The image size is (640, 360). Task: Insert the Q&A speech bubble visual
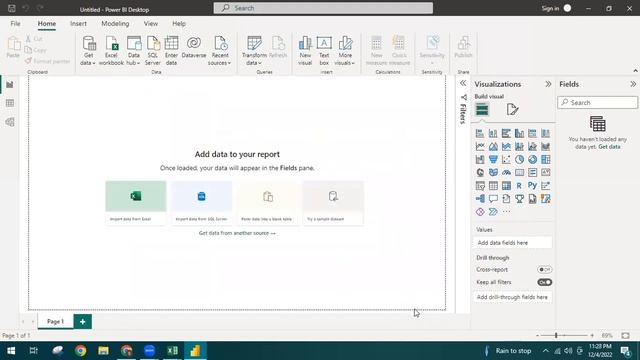[493, 199]
